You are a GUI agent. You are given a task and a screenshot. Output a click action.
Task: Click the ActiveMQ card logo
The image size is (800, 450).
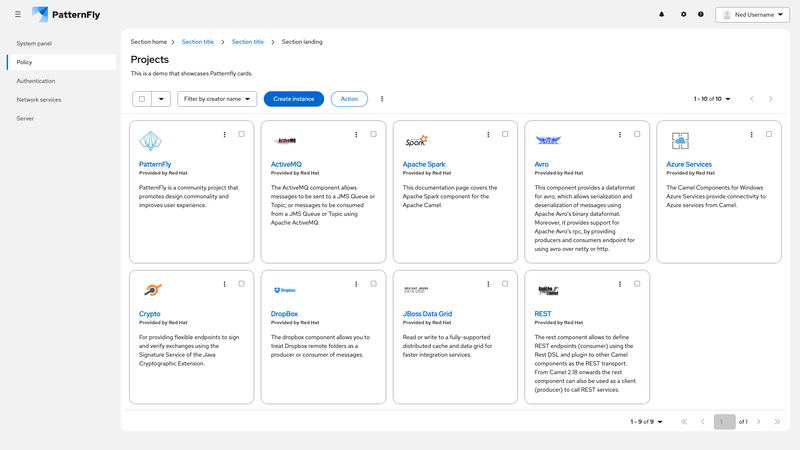284,141
